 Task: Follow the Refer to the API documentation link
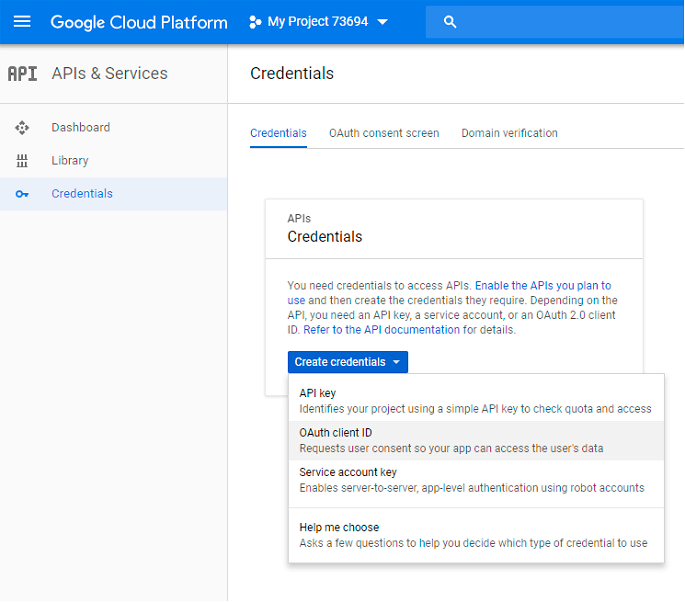tap(382, 330)
